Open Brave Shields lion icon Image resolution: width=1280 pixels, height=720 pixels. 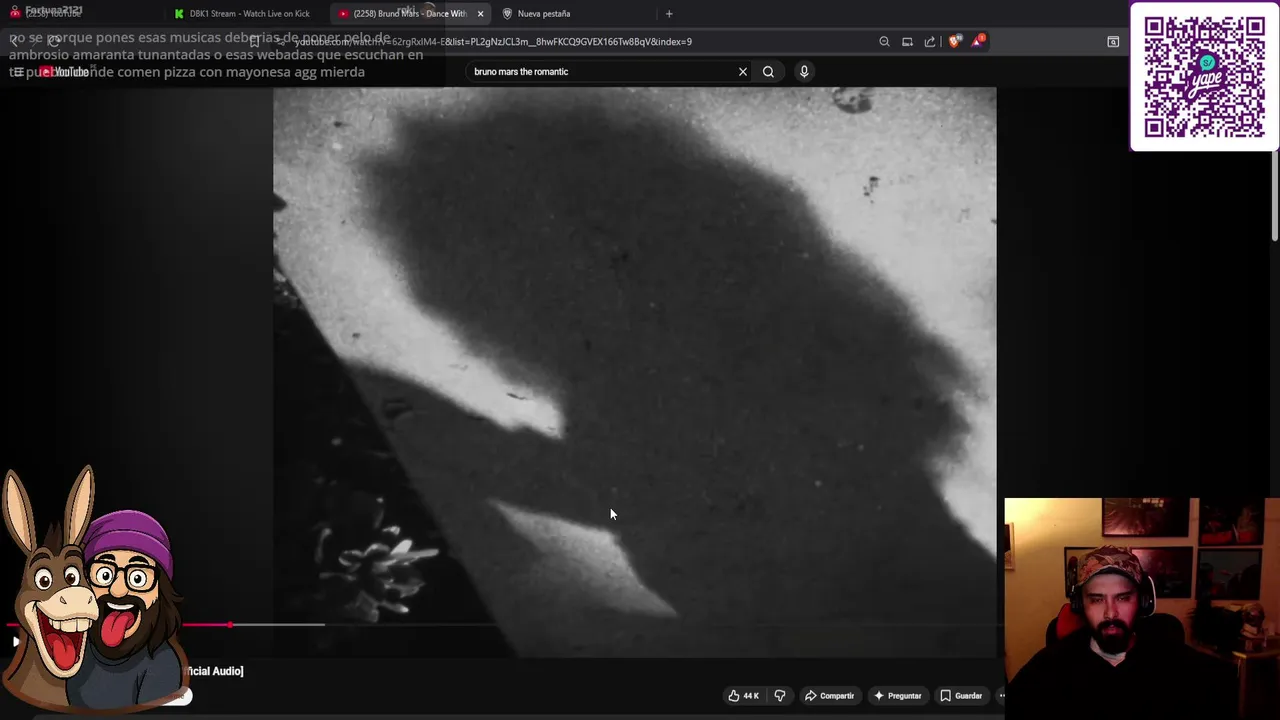[x=954, y=42]
